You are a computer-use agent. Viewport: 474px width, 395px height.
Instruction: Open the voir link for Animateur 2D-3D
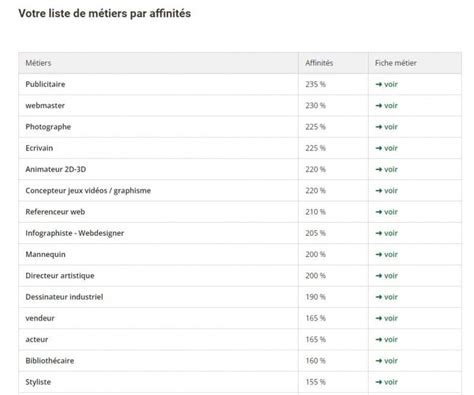(x=387, y=169)
